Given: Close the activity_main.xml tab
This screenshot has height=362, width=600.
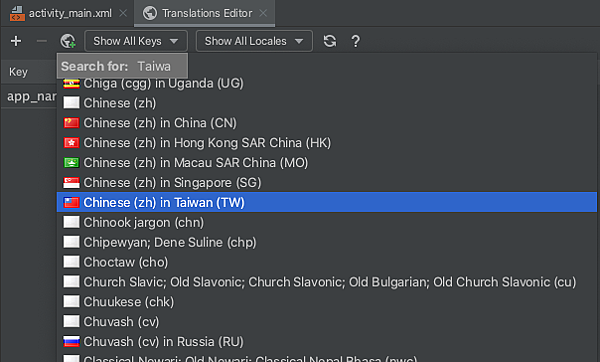Looking at the screenshot, I should pyautogui.click(x=123, y=13).
